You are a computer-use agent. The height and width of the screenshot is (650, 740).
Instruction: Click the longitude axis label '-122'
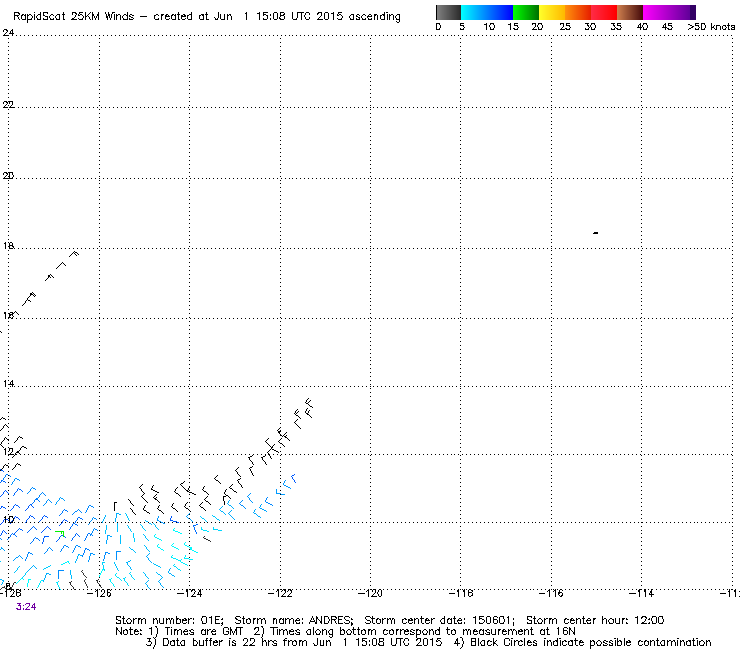point(280,593)
